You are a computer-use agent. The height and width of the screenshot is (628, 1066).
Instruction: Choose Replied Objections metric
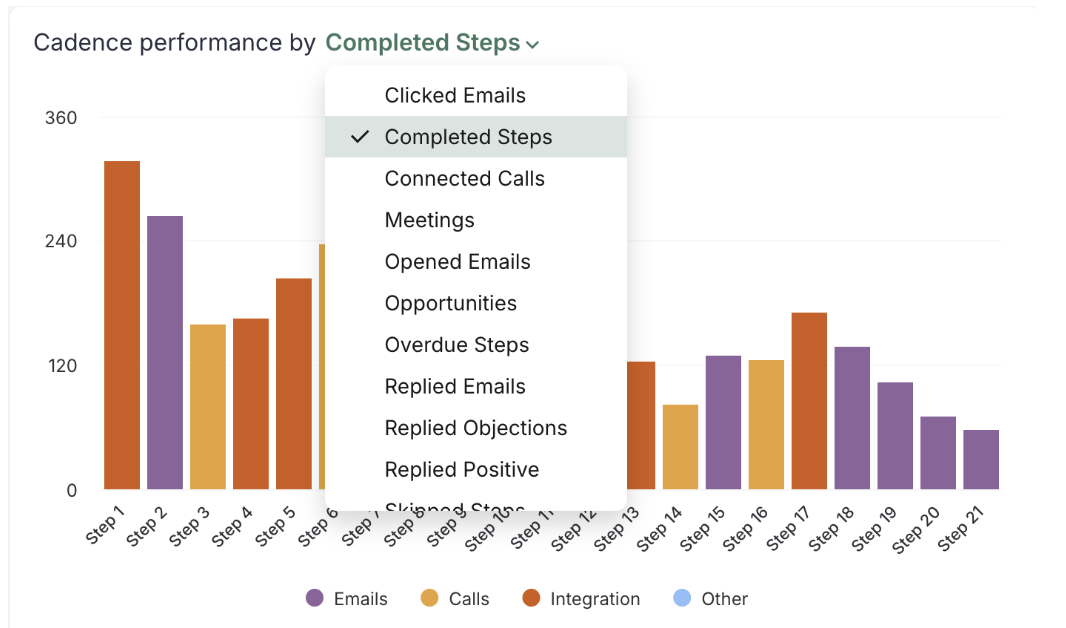pyautogui.click(x=475, y=427)
